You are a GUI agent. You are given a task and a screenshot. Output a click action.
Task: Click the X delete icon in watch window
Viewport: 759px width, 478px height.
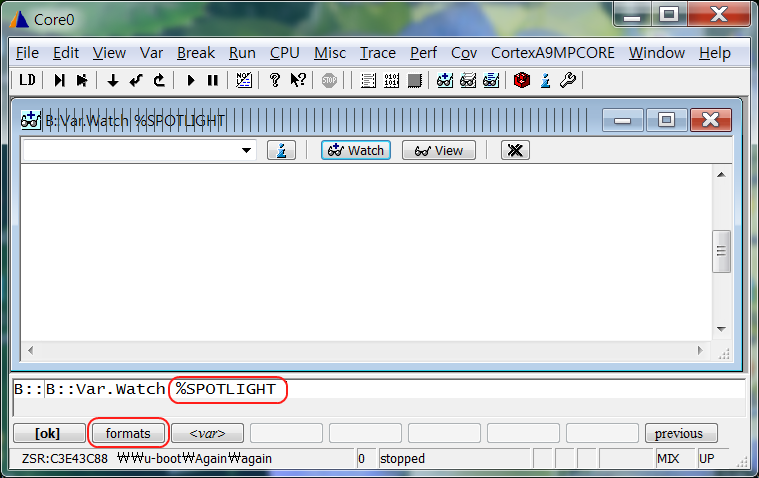click(515, 150)
